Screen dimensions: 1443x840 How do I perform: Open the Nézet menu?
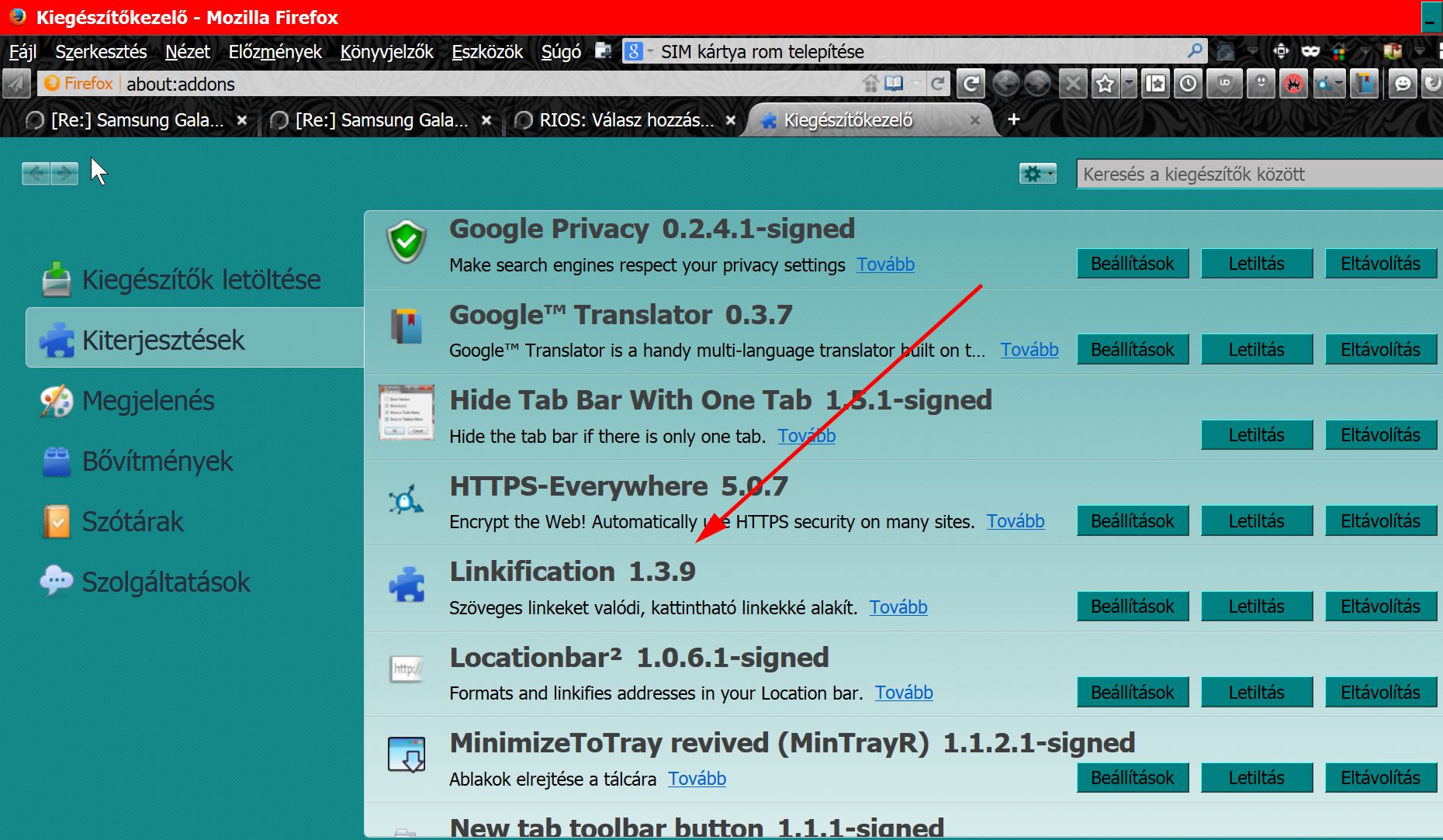coord(188,51)
